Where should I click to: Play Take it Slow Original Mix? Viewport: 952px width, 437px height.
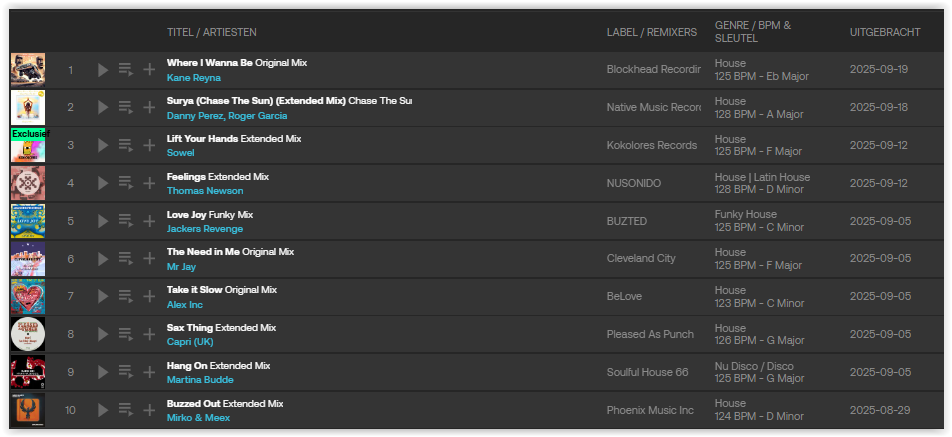pyautogui.click(x=103, y=297)
